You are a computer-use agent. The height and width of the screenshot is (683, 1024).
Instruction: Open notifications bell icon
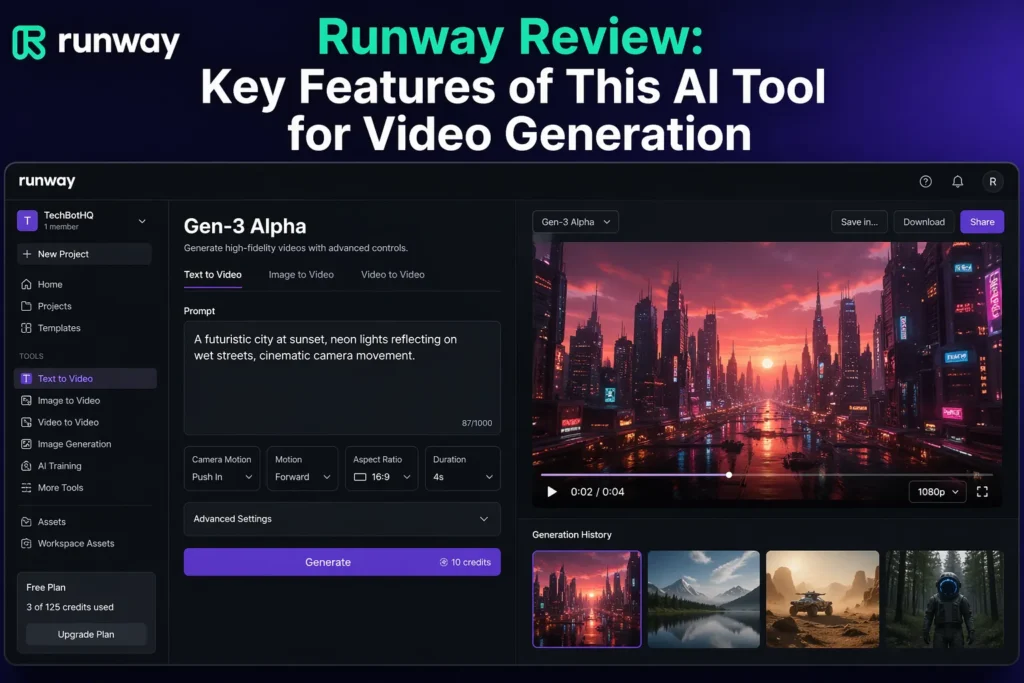(957, 182)
